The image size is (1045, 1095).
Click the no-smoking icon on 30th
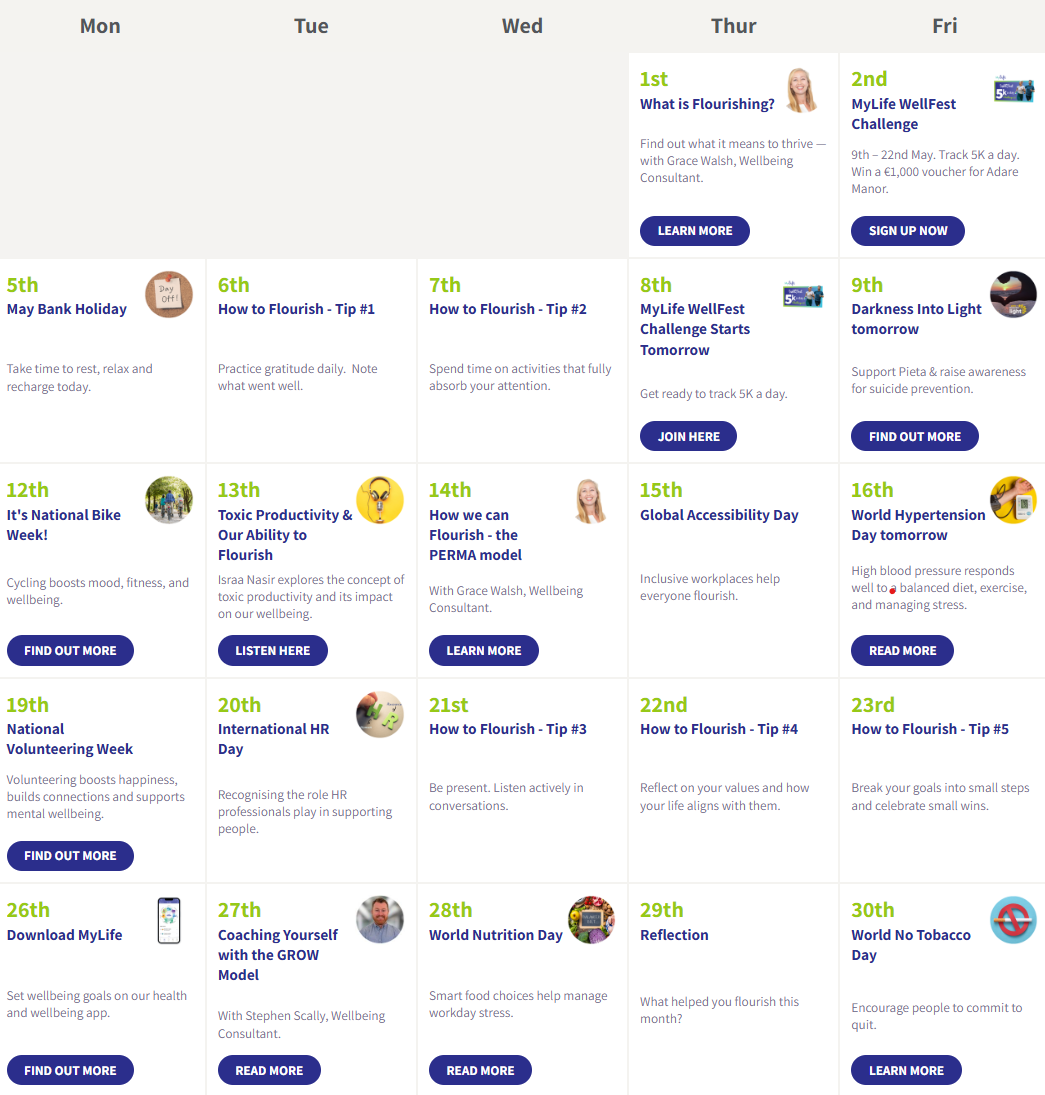coord(1014,920)
